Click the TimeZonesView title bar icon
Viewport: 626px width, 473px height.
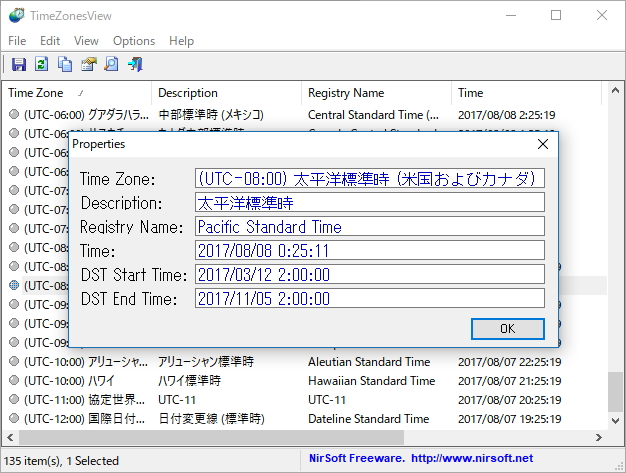[x=17, y=16]
